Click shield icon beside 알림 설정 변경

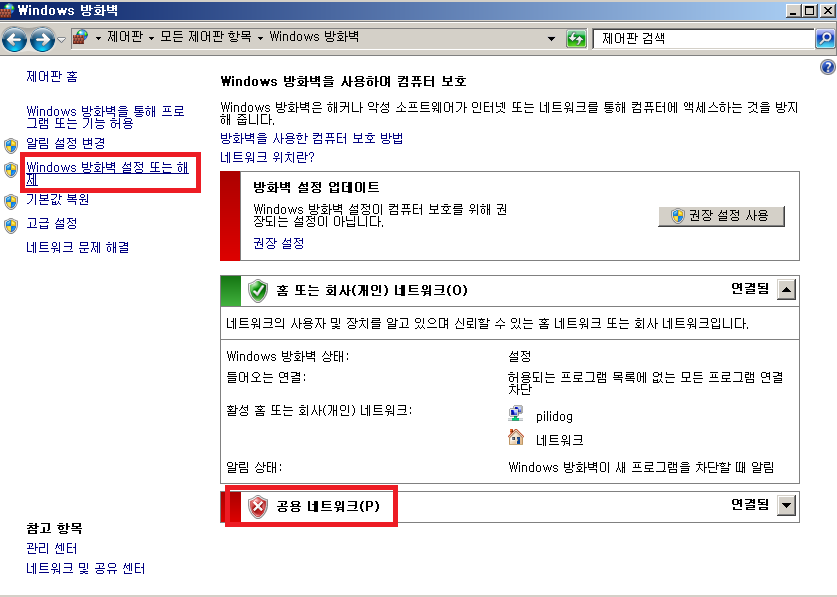tap(11, 145)
